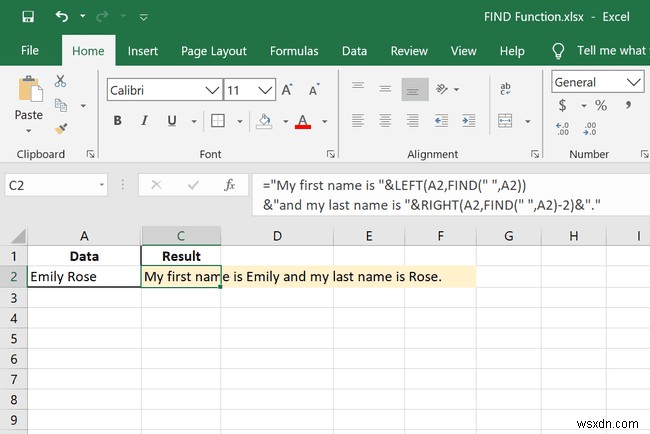Screen dimensions: 650x434
Task: Click the Undo arrow icon
Action: pyautogui.click(x=63, y=17)
